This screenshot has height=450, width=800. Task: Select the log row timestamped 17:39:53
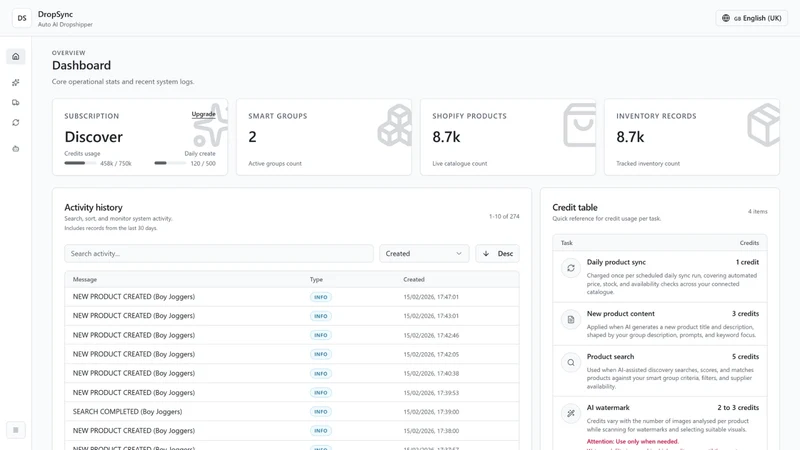(x=292, y=392)
